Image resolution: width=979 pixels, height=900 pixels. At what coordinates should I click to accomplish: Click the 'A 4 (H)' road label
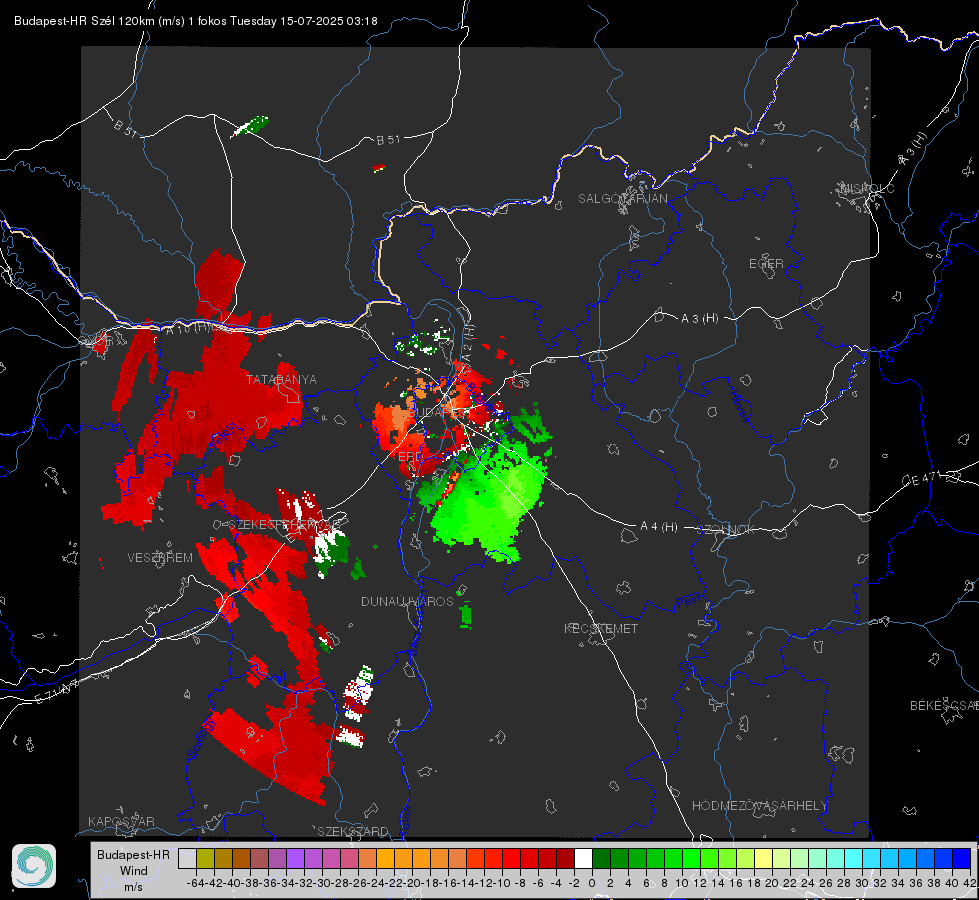(659, 527)
